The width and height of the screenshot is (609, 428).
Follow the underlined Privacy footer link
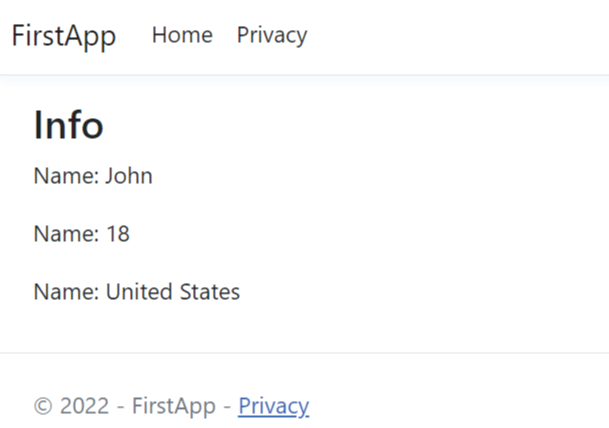274,407
